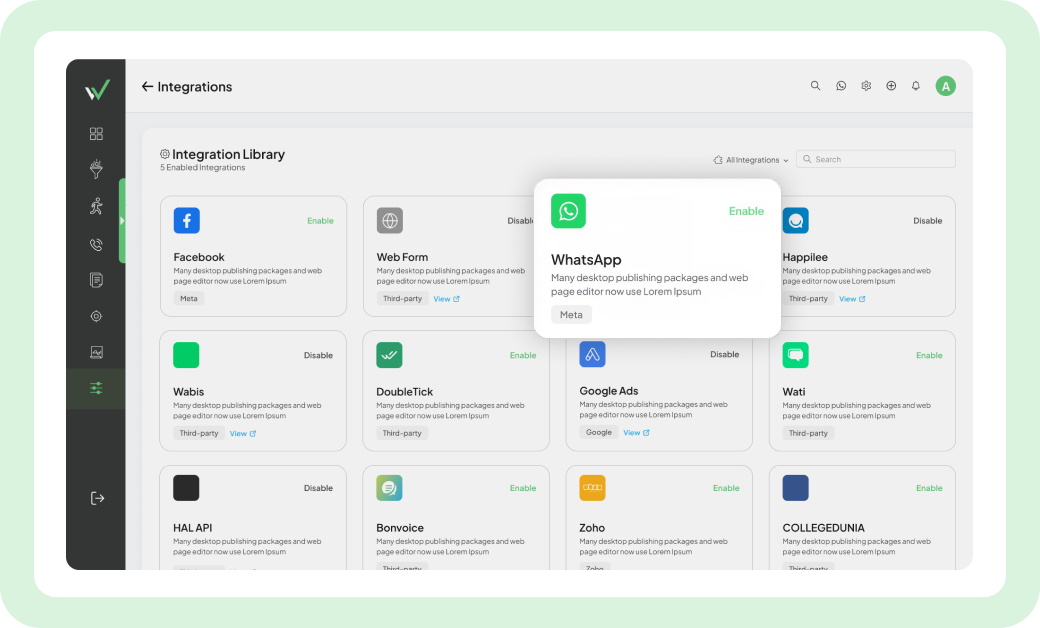Open reports chart icon in sidebar
1040x628 pixels.
pyautogui.click(x=96, y=352)
